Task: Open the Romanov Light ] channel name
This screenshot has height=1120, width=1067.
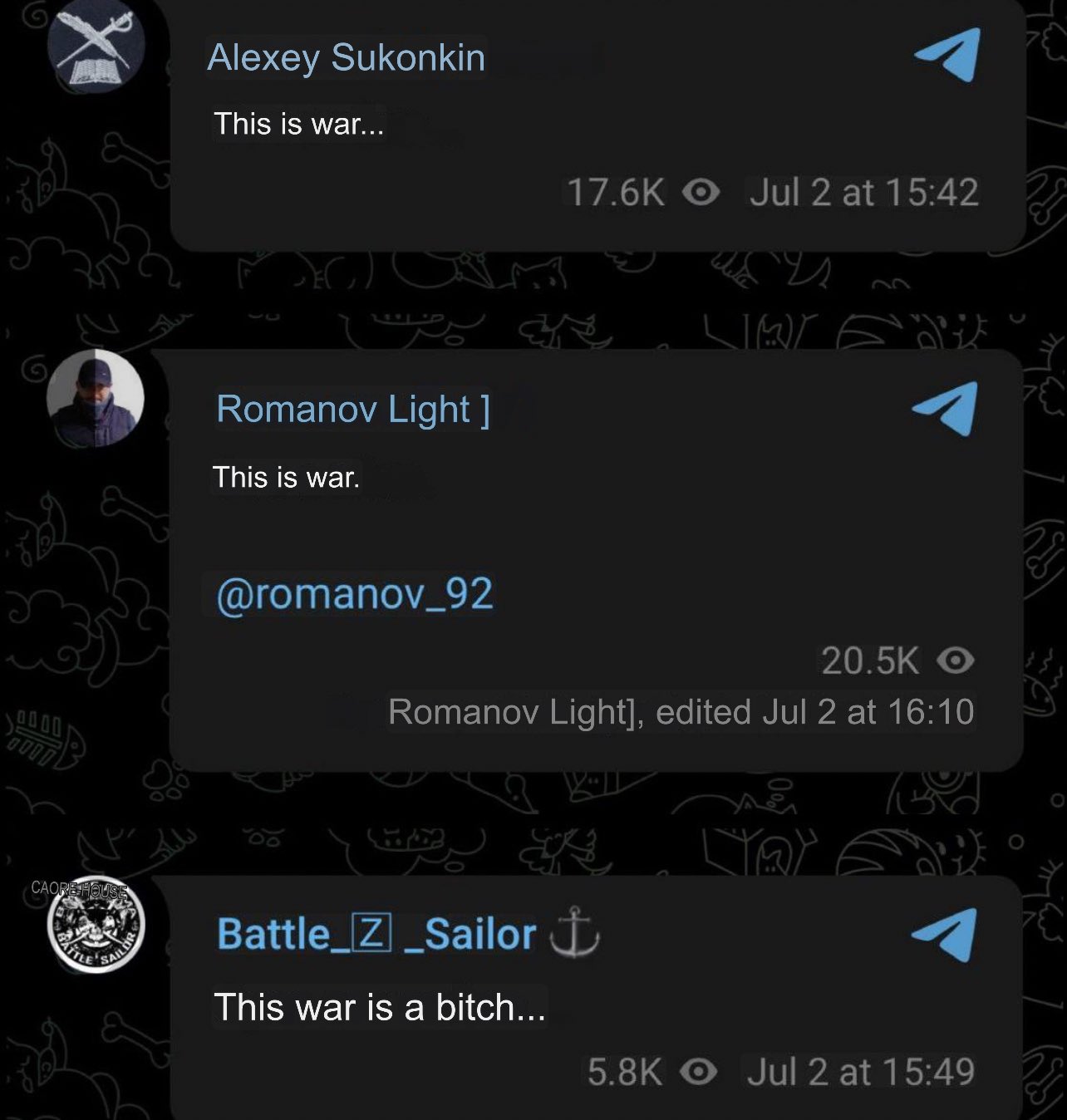Action: tap(353, 409)
